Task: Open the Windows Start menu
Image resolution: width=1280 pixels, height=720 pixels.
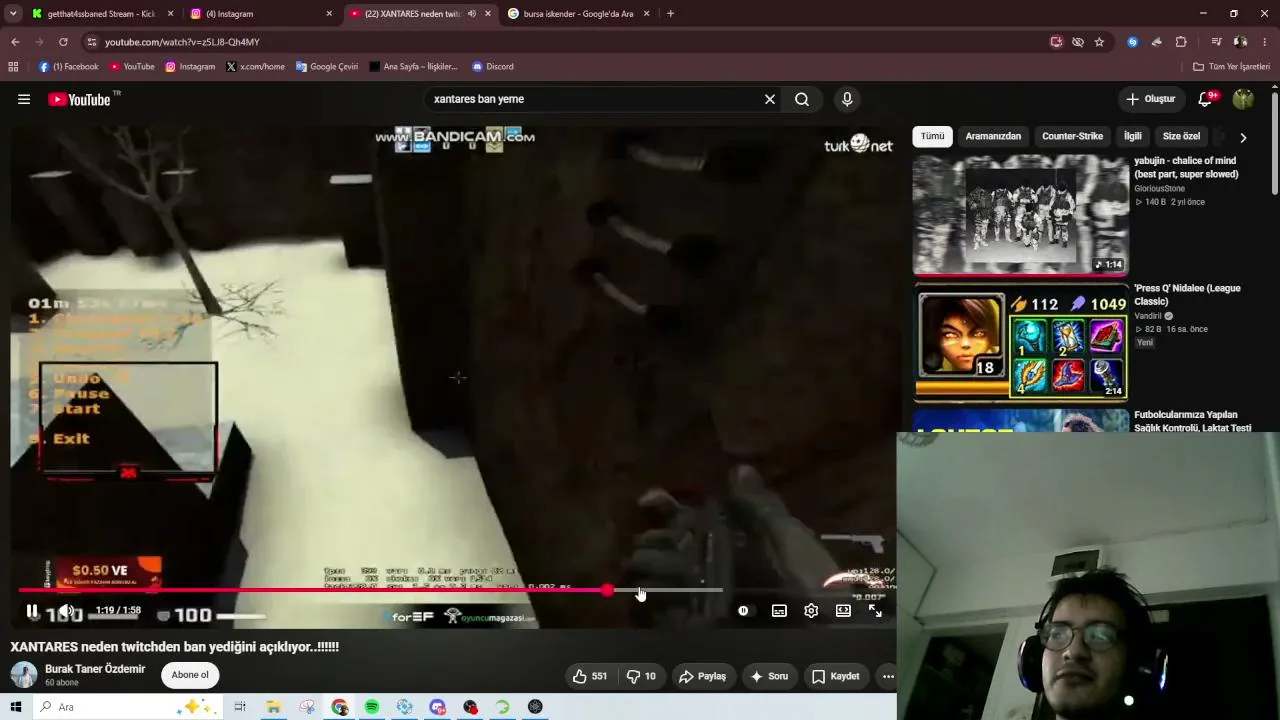Action: [x=16, y=707]
